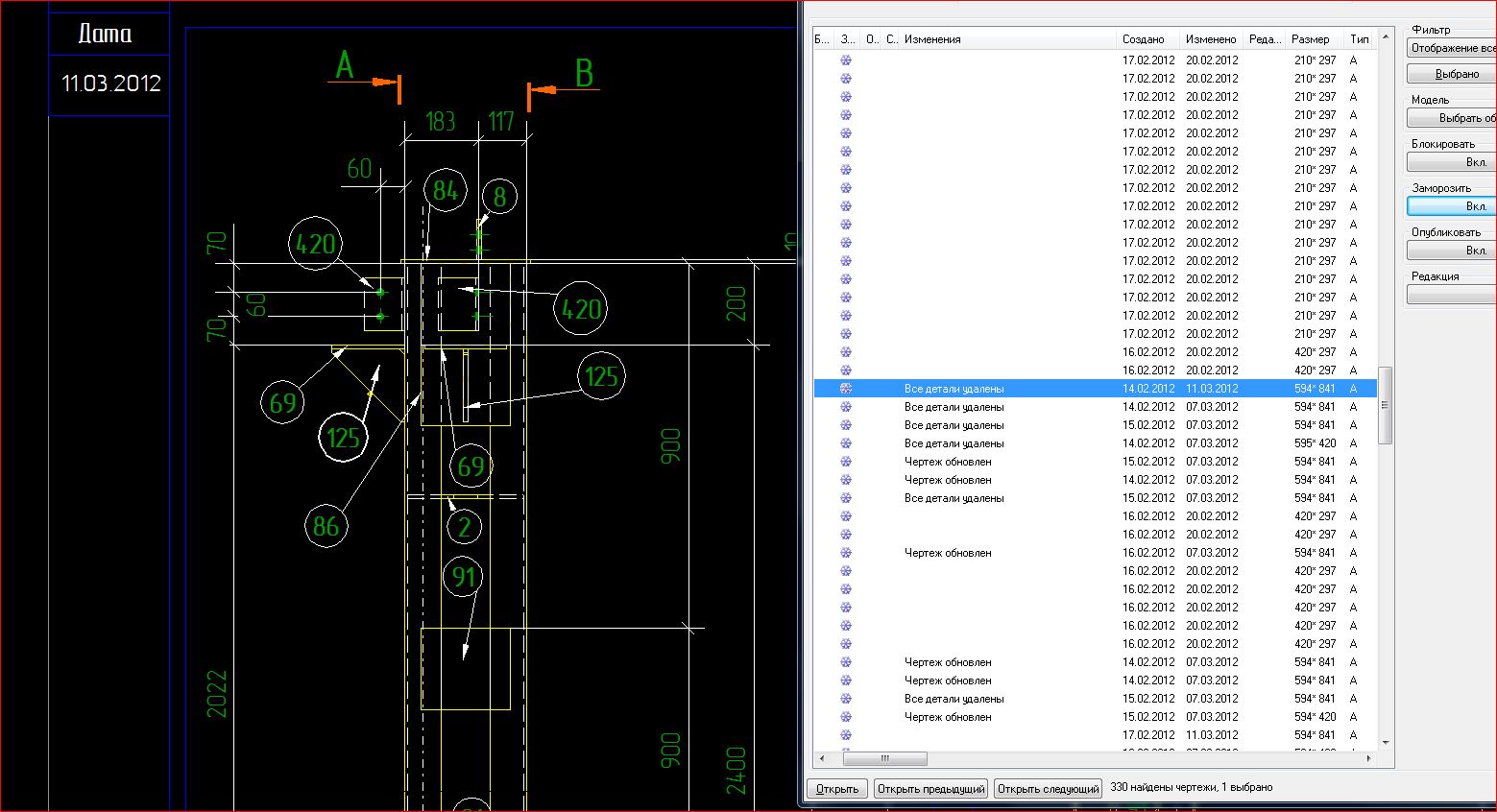Select the part mark balloon 91

click(x=464, y=577)
